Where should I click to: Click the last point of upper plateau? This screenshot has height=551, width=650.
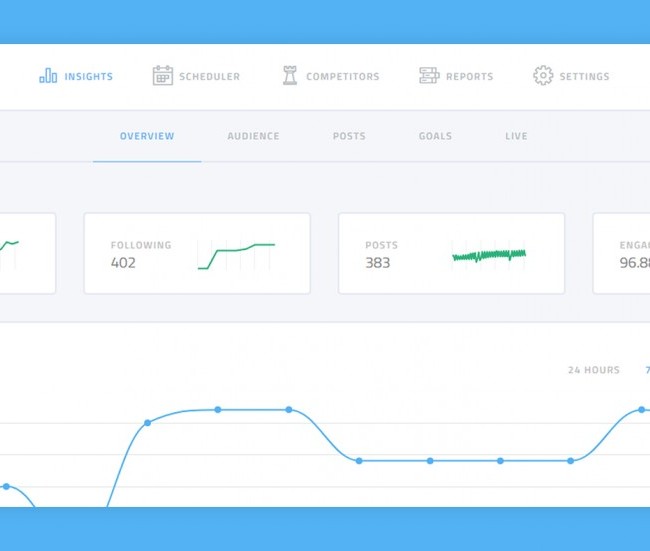pos(289,410)
